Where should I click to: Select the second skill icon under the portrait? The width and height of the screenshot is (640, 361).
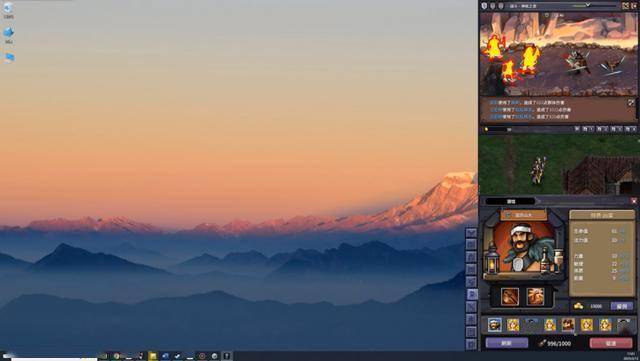tap(535, 296)
